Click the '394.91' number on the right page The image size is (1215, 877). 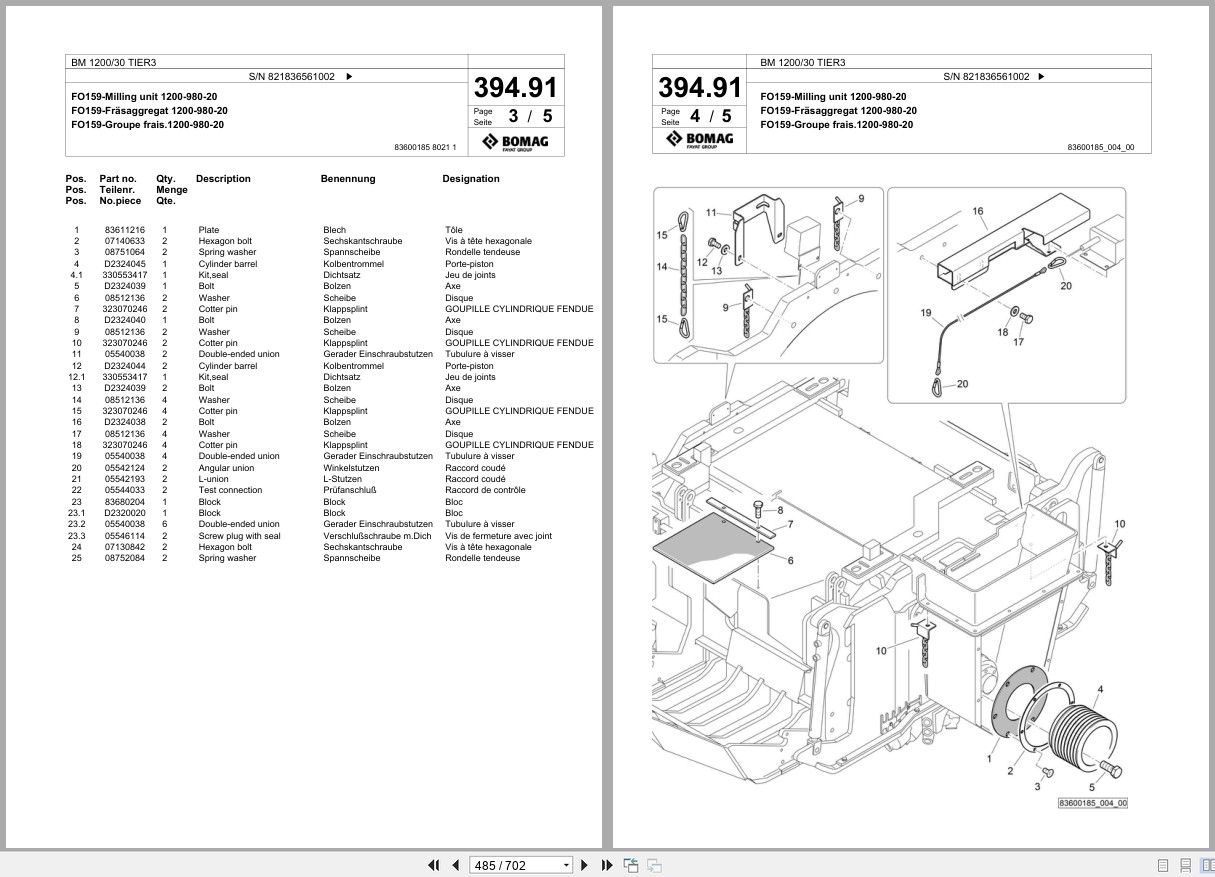[700, 86]
